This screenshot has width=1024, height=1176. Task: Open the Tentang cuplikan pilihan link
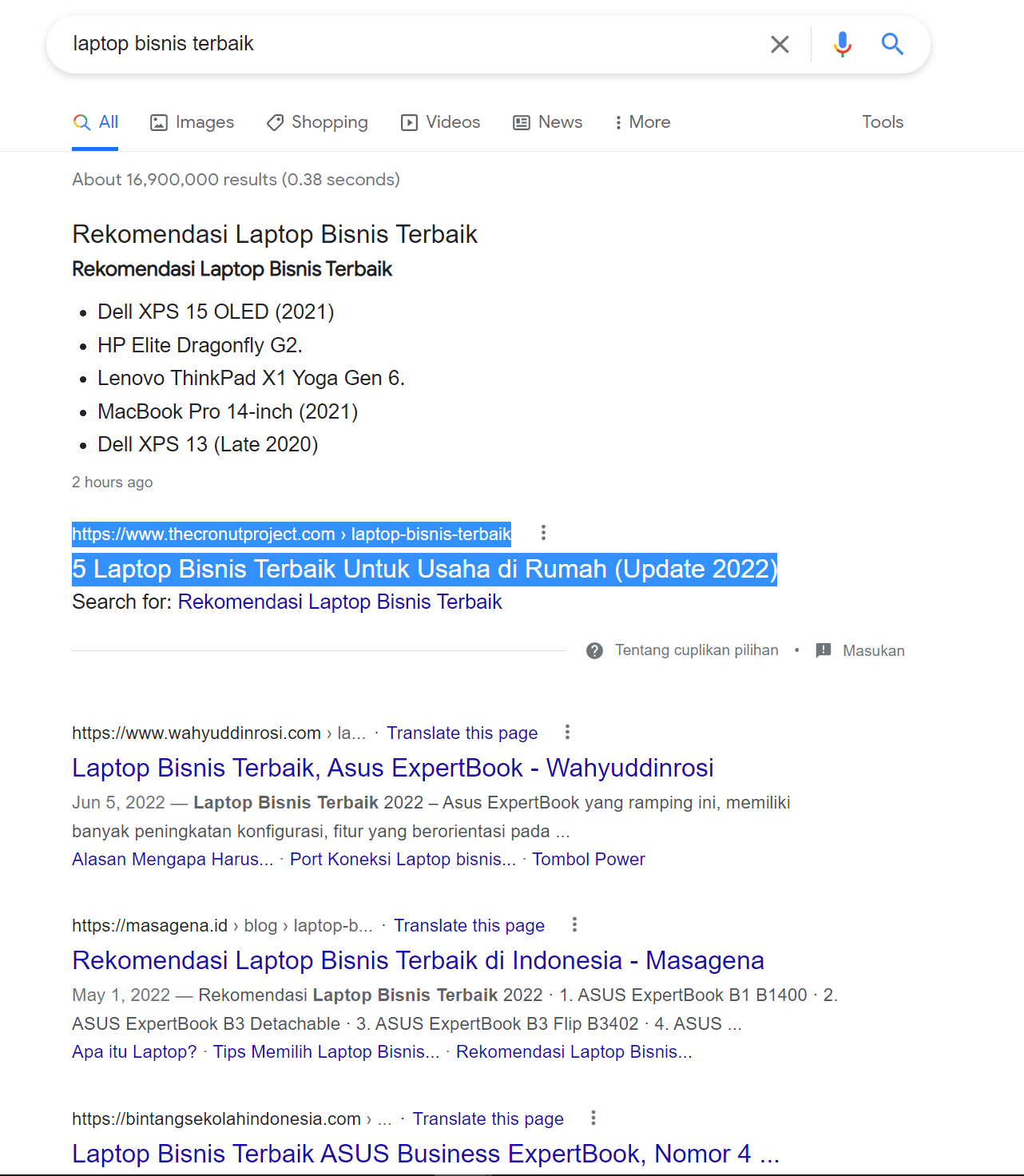[x=697, y=650]
